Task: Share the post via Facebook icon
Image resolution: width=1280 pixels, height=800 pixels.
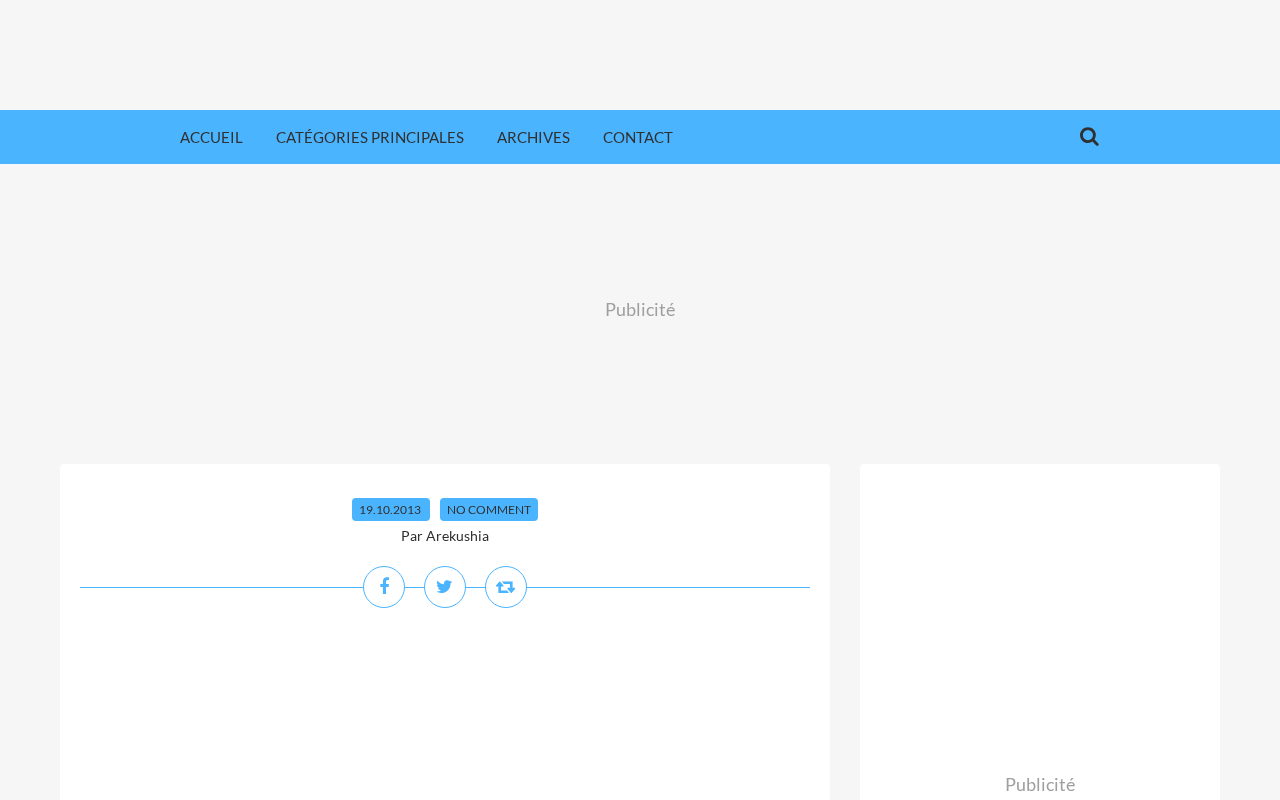Action: 384,587
